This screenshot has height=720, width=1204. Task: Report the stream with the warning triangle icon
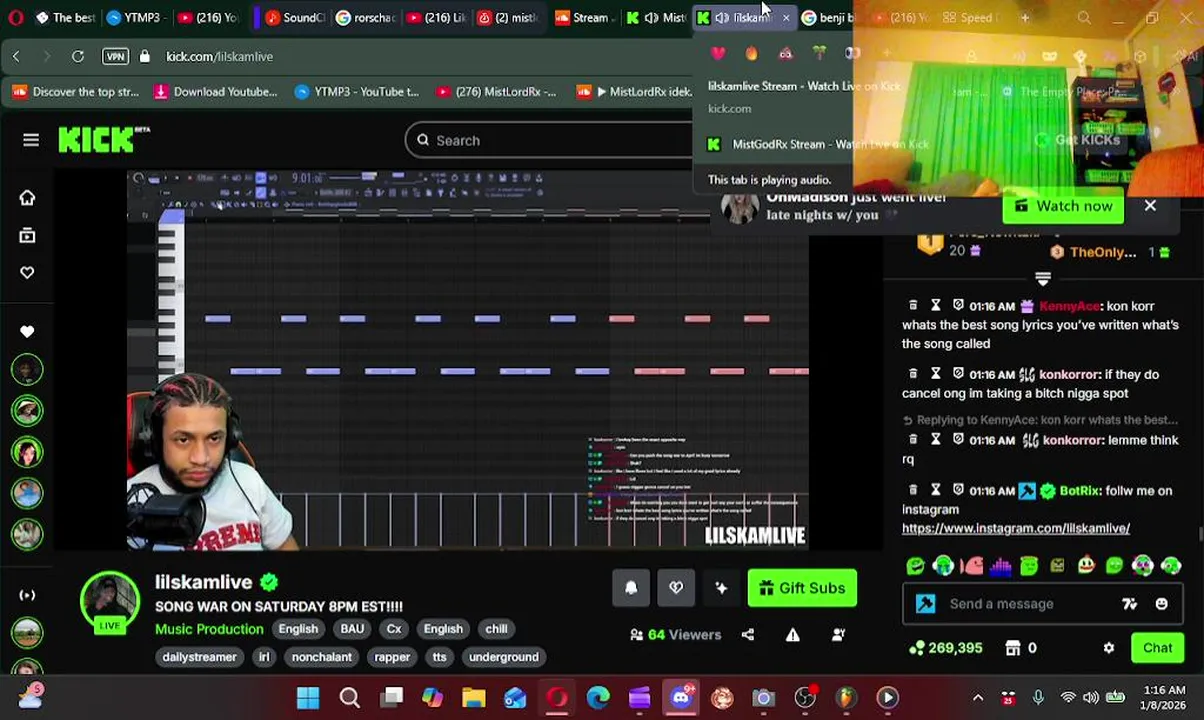pyautogui.click(x=793, y=635)
